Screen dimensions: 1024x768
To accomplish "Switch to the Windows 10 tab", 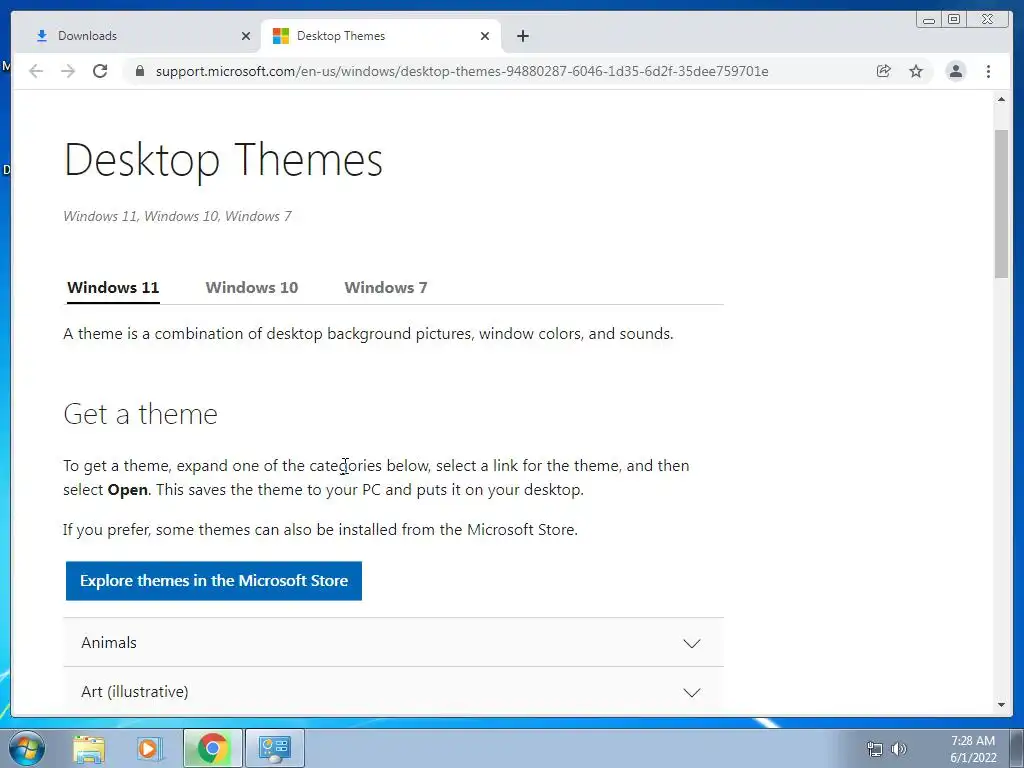I will coord(251,287).
